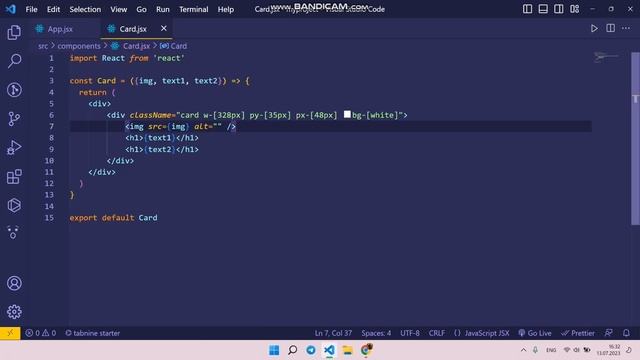
Task: Click the Ln 7, Col 37 status item
Action: (333, 333)
